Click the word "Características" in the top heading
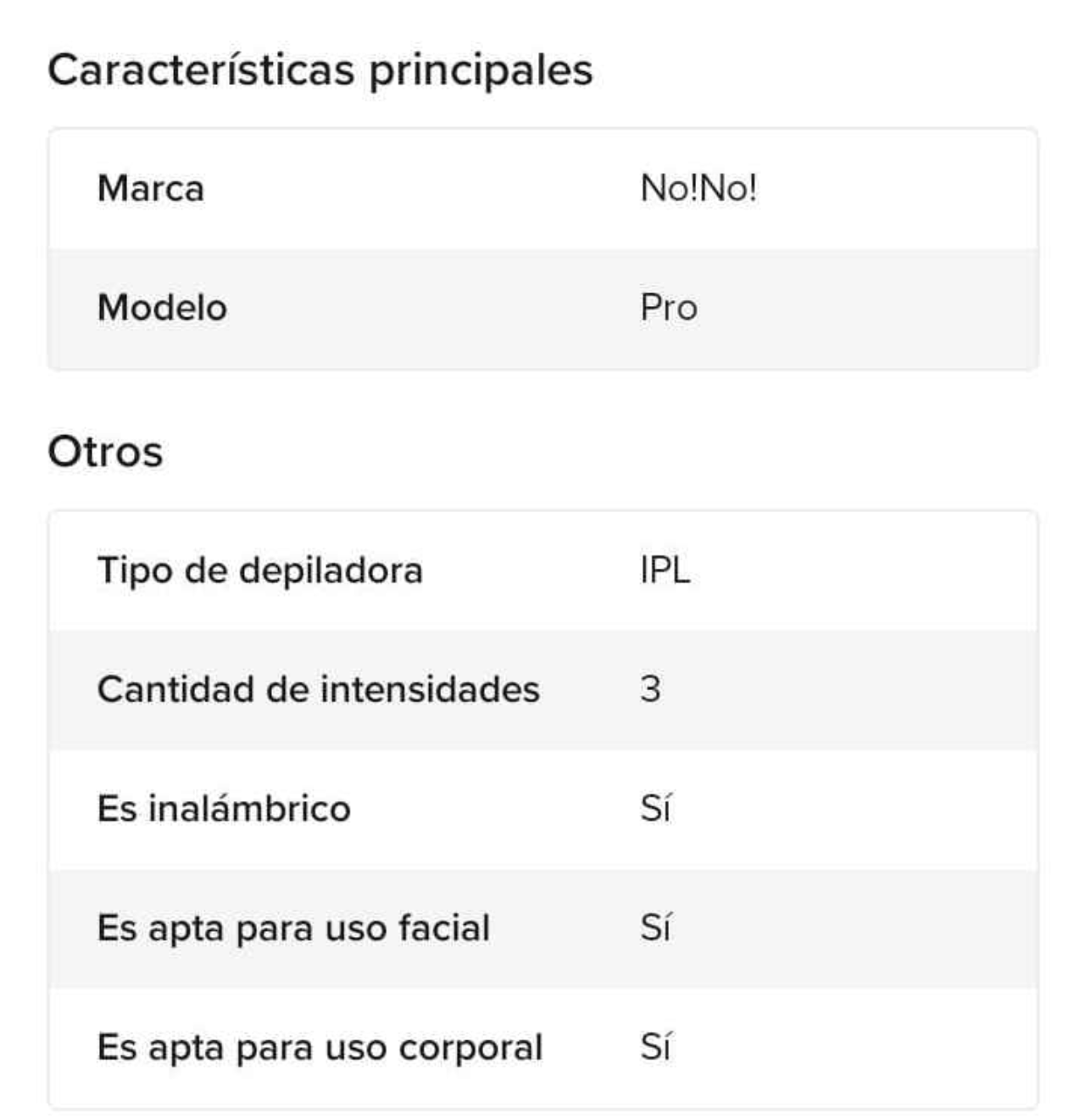1085x1120 pixels. click(201, 70)
